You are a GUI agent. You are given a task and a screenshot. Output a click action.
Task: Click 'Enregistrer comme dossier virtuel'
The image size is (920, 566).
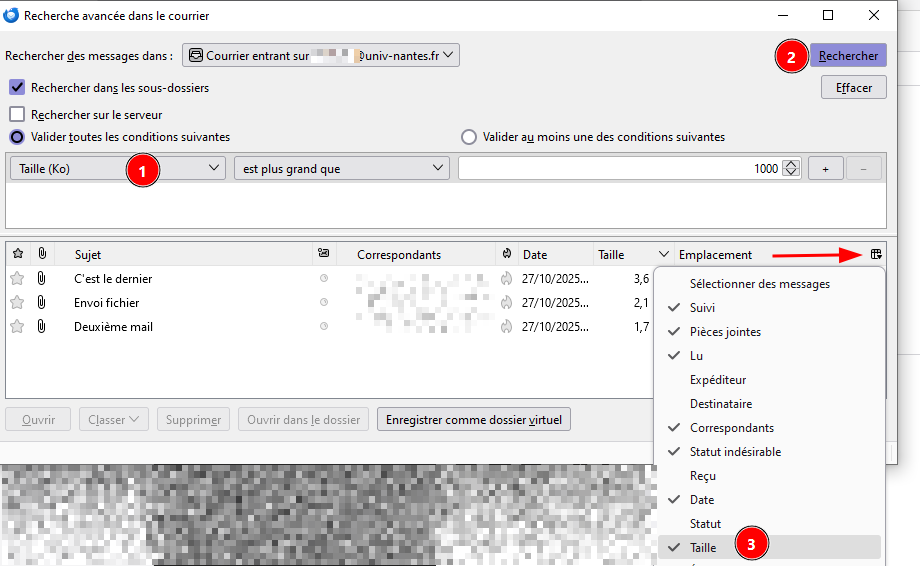(473, 420)
